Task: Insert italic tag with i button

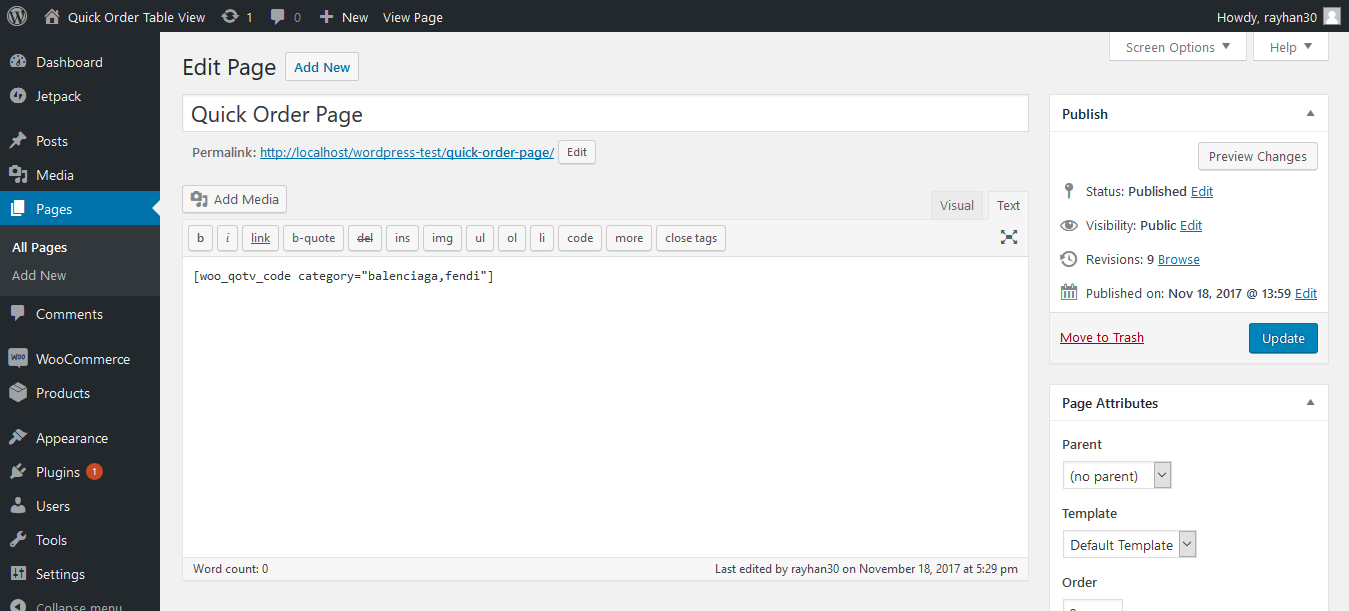Action: click(x=228, y=238)
